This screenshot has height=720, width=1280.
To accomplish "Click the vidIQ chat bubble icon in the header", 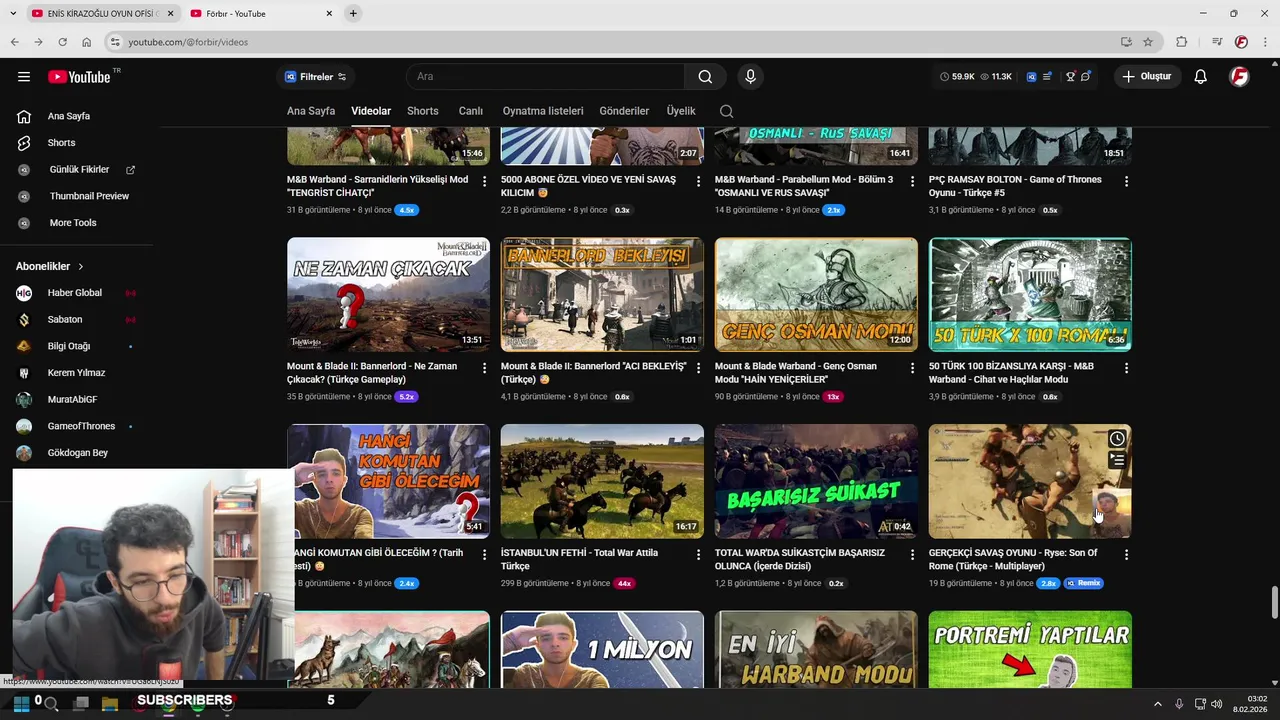I will coord(1086,77).
